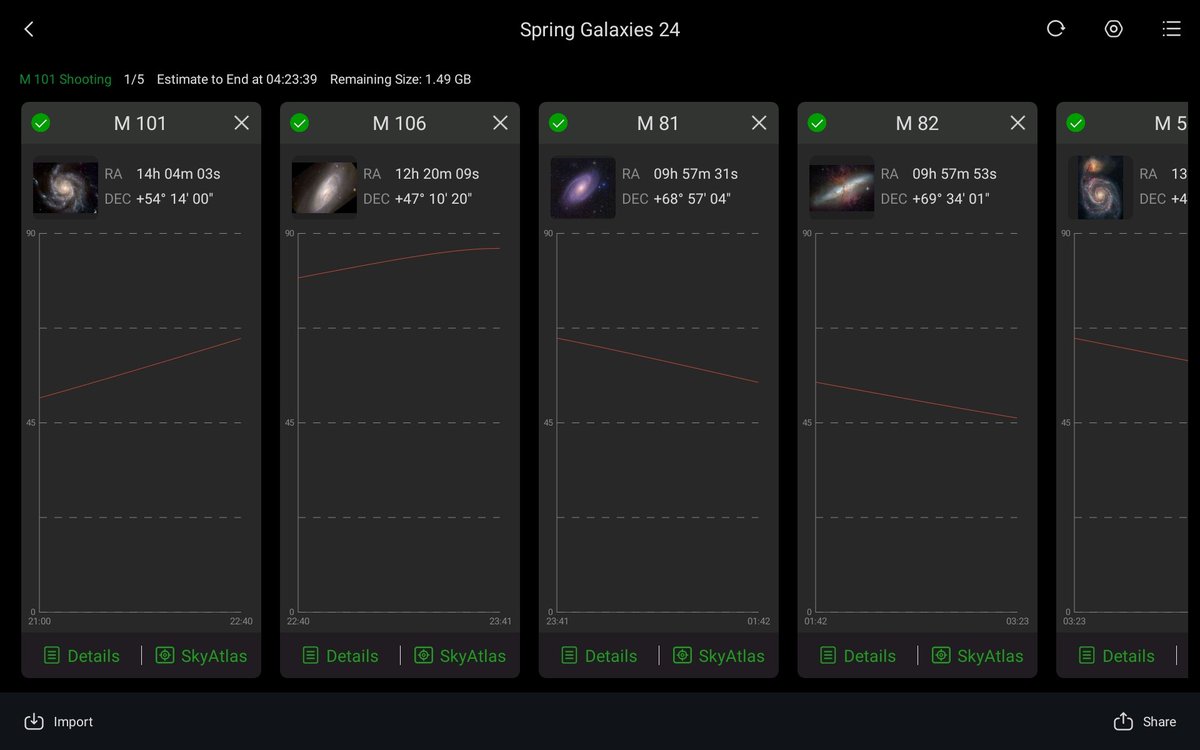Open the list menu icon in header

(x=1172, y=29)
